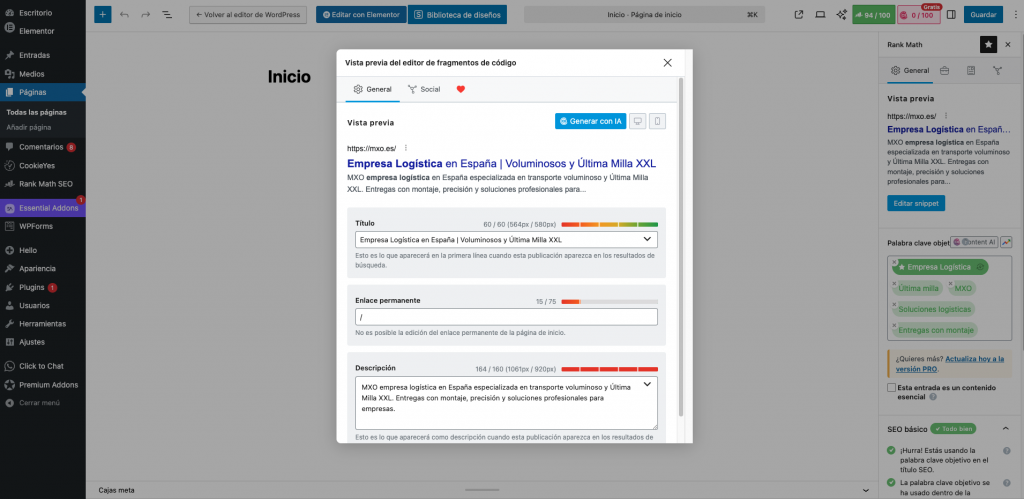Image resolution: width=1024 pixels, height=499 pixels.
Task: Click the Guardar button
Action: click(x=983, y=14)
